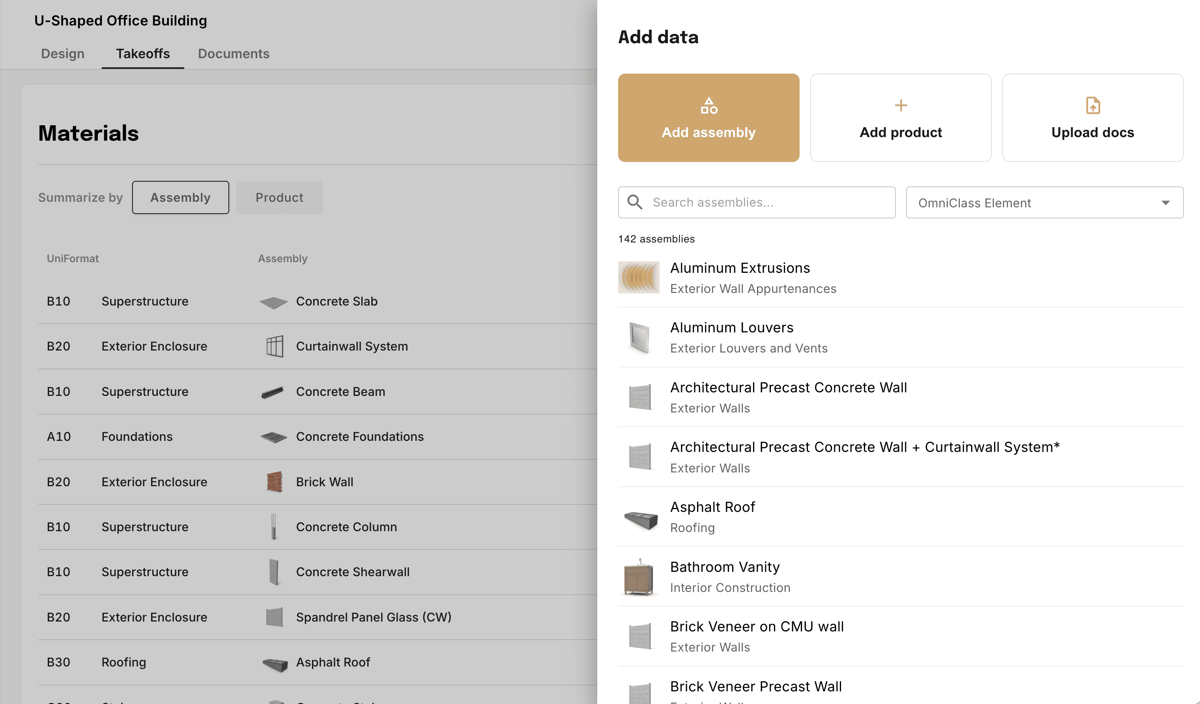
Task: Click Concrete Column row text
Action: [x=346, y=526]
